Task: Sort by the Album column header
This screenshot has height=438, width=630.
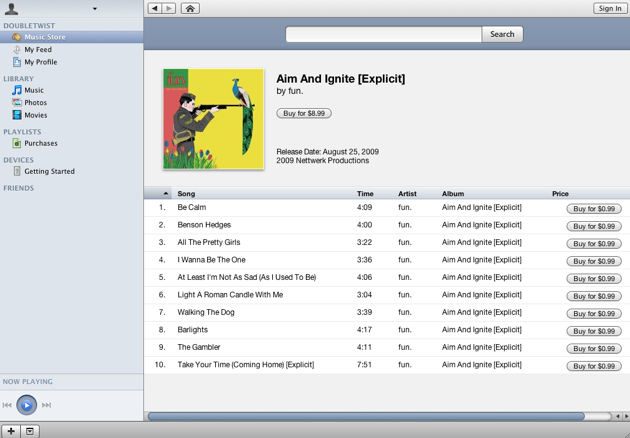Action: pyautogui.click(x=453, y=194)
